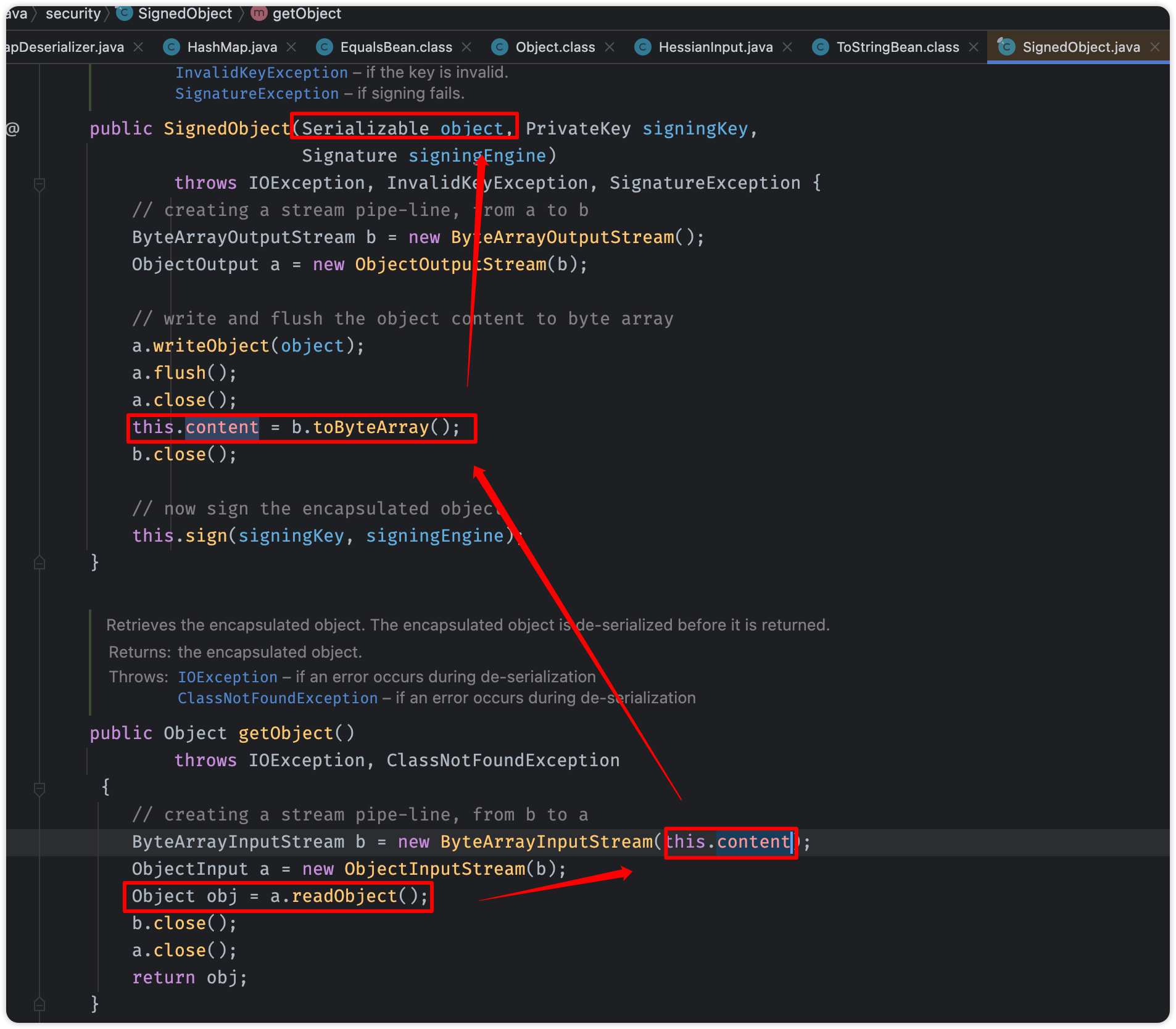Click the getObject closing fold marker
This screenshot has height=1029, width=1176.
39,1004
